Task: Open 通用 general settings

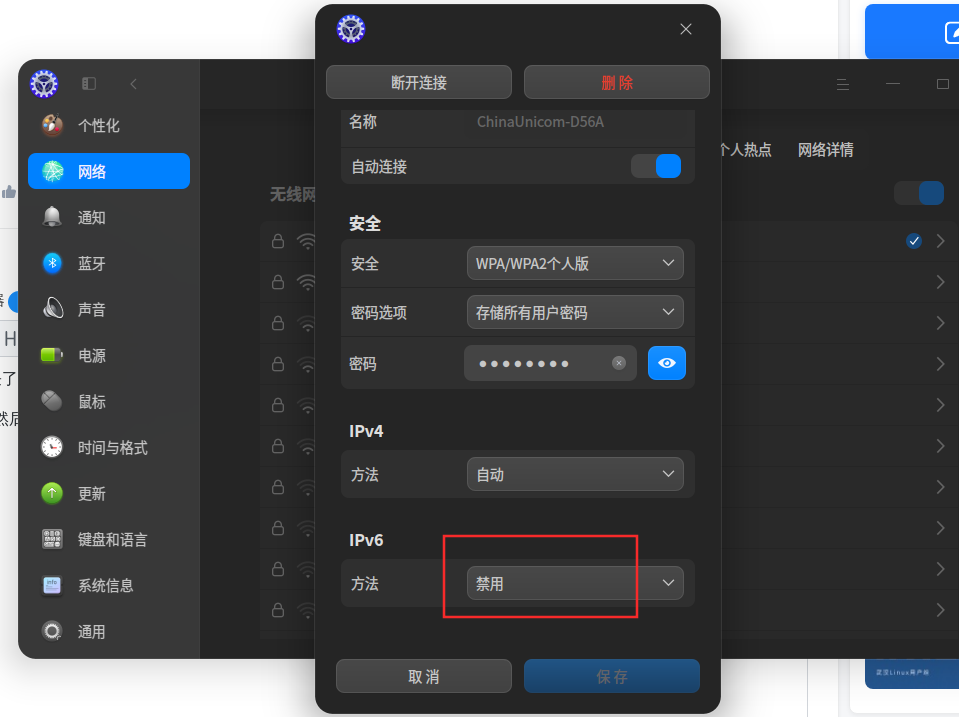Action: tap(109, 631)
